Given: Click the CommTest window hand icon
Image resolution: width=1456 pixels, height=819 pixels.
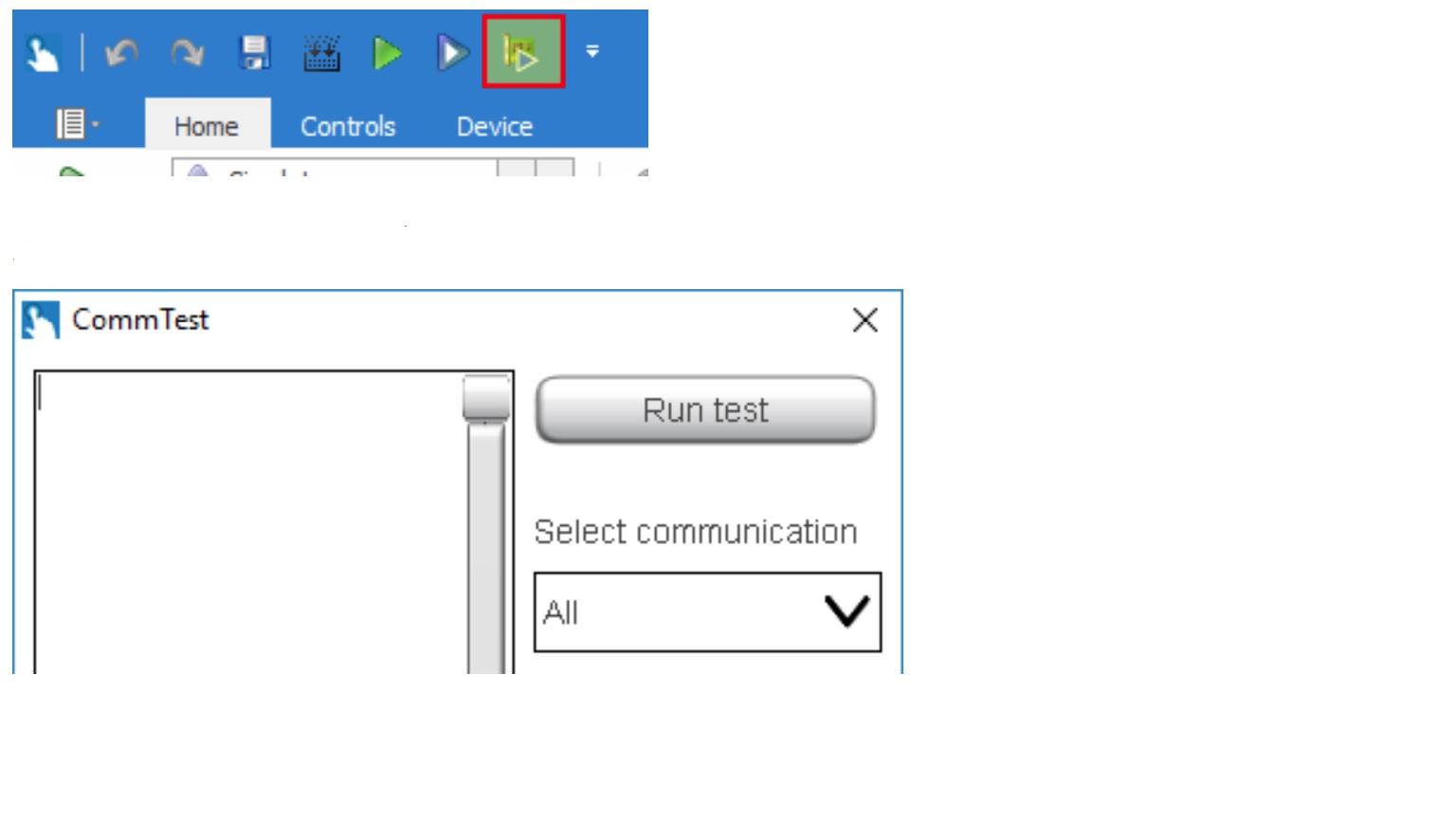Looking at the screenshot, I should point(41,320).
